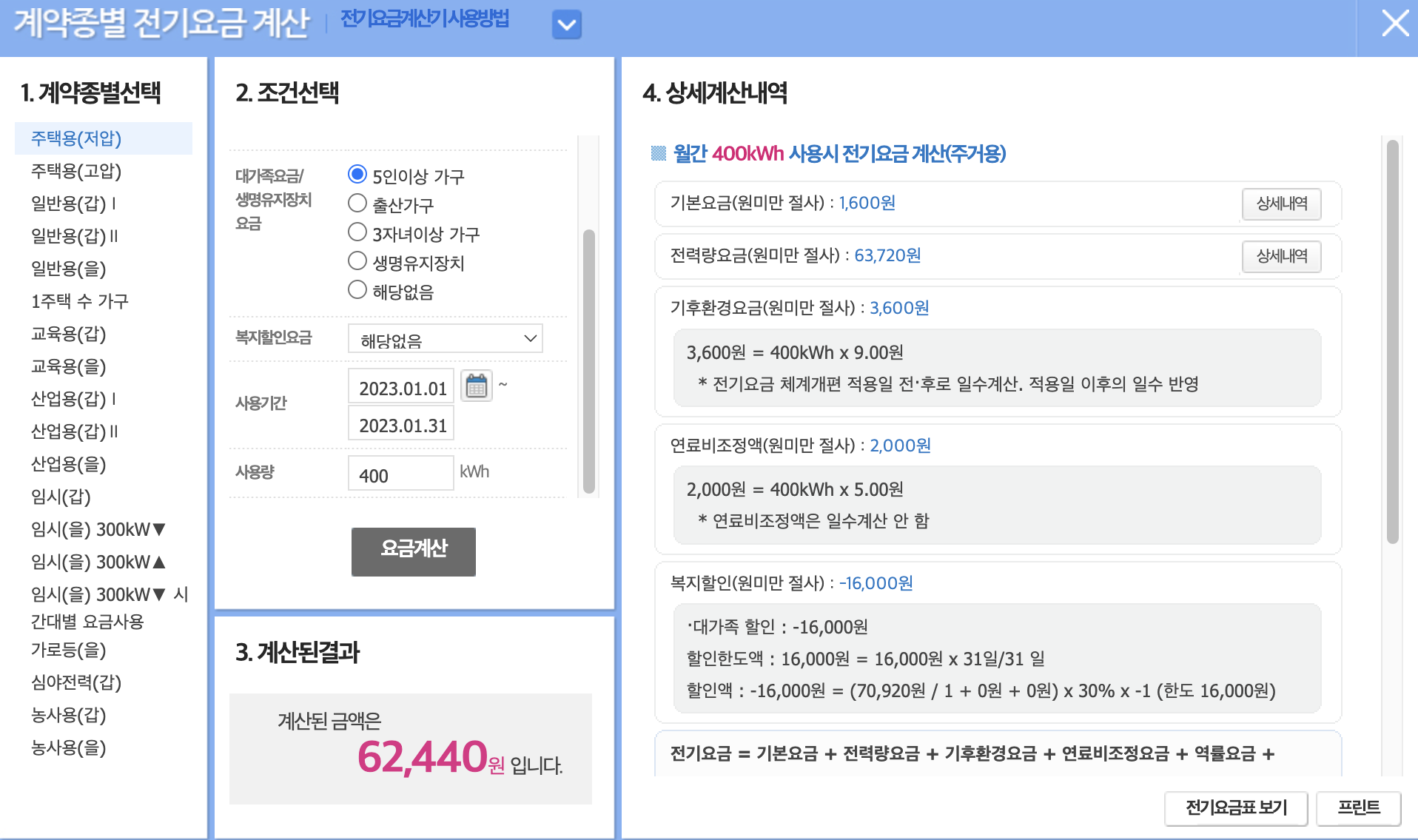Open the 전기요금표 보기 button
The height and width of the screenshot is (840, 1418).
(1236, 808)
